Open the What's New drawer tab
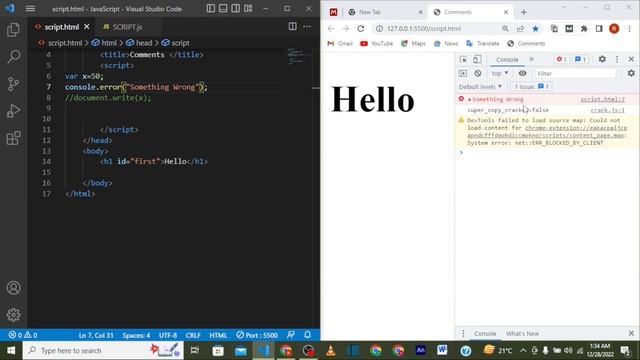 (522, 333)
